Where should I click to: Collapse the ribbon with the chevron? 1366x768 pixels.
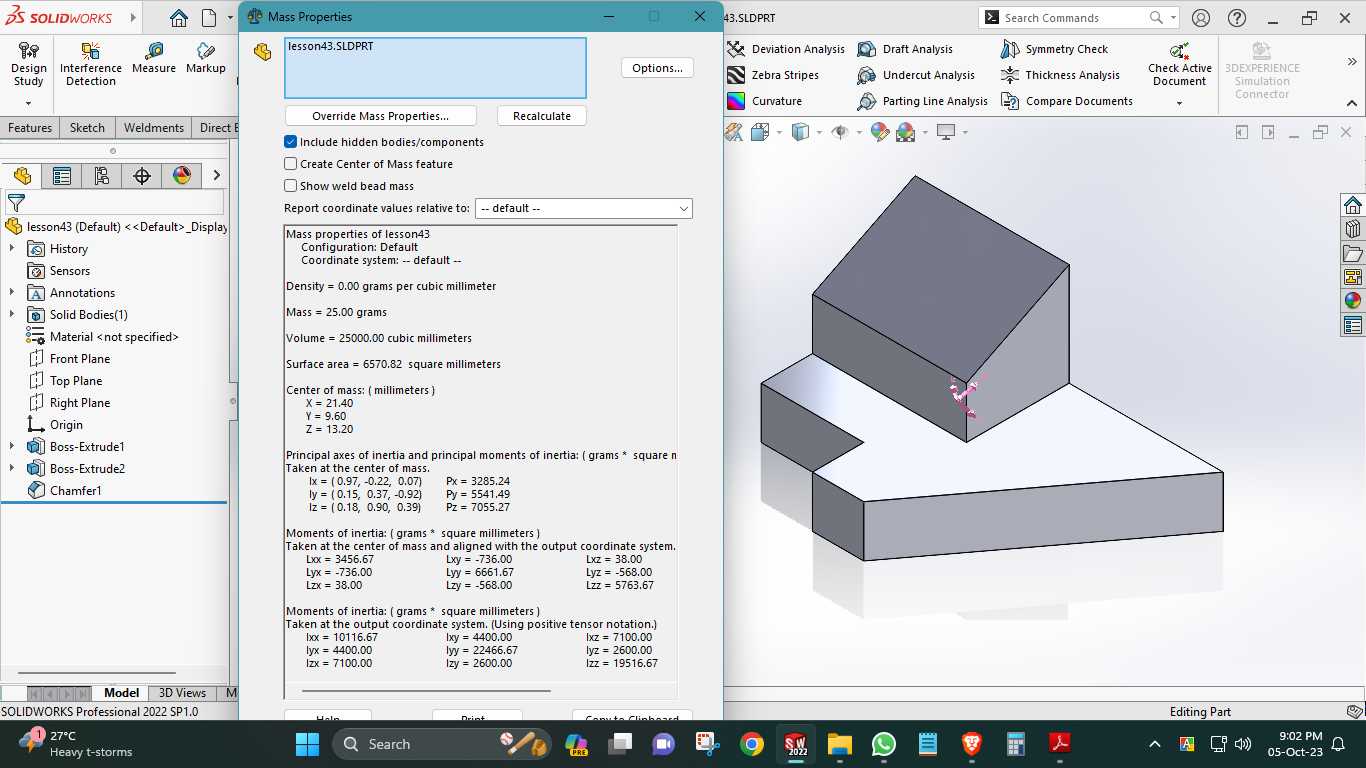point(1352,102)
